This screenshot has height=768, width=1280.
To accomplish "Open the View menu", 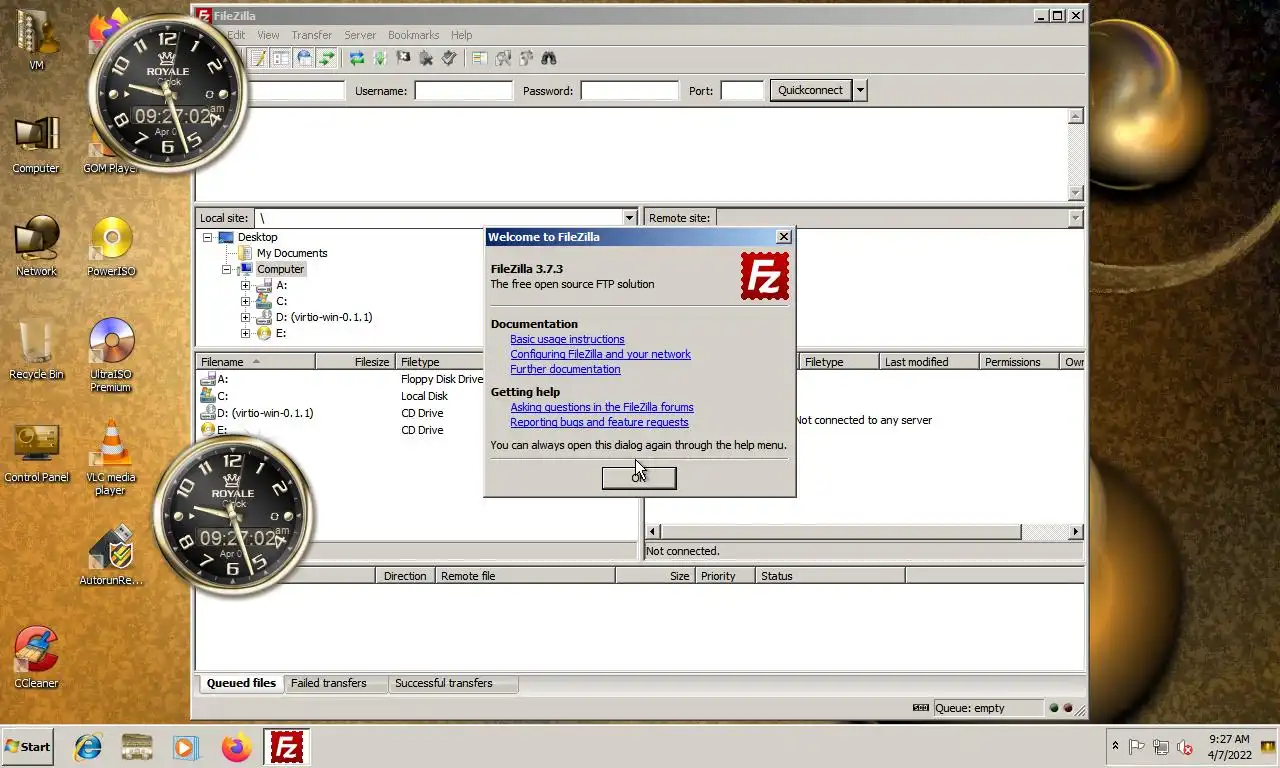I will (268, 35).
